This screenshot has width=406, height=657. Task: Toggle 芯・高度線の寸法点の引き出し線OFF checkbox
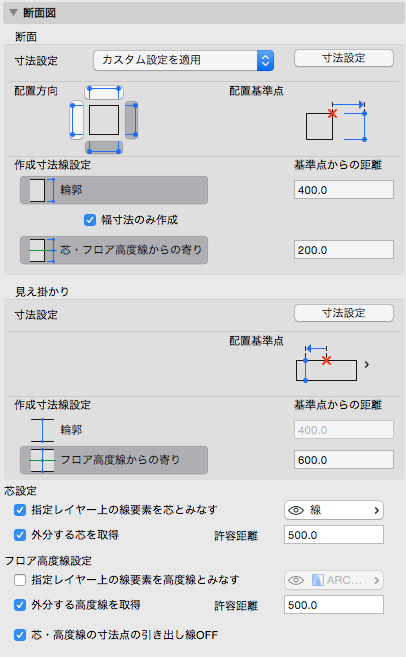click(20, 635)
